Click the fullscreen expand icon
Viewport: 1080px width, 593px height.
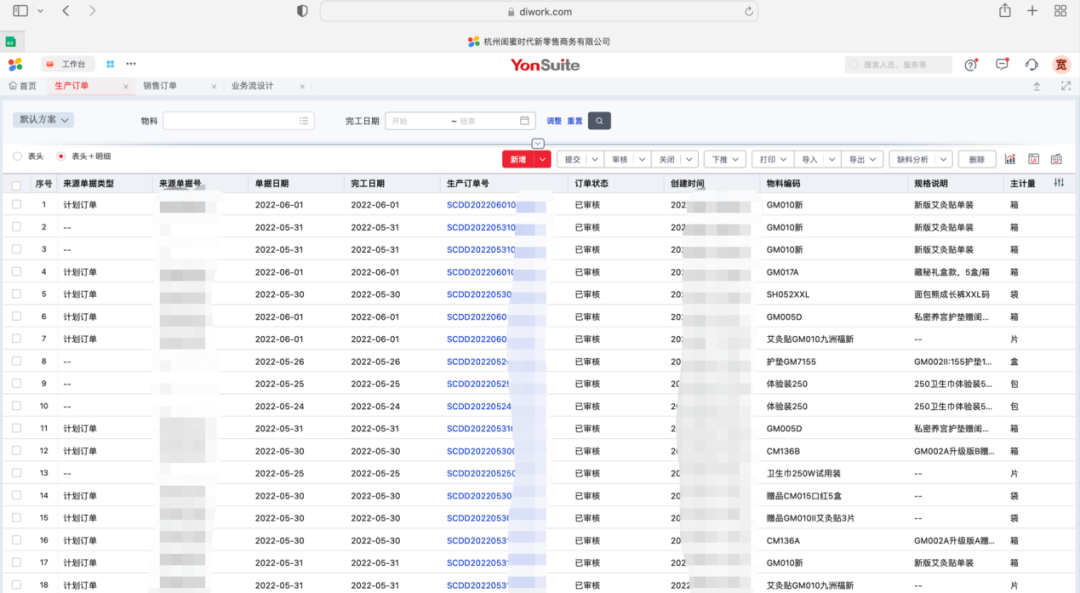point(1066,86)
